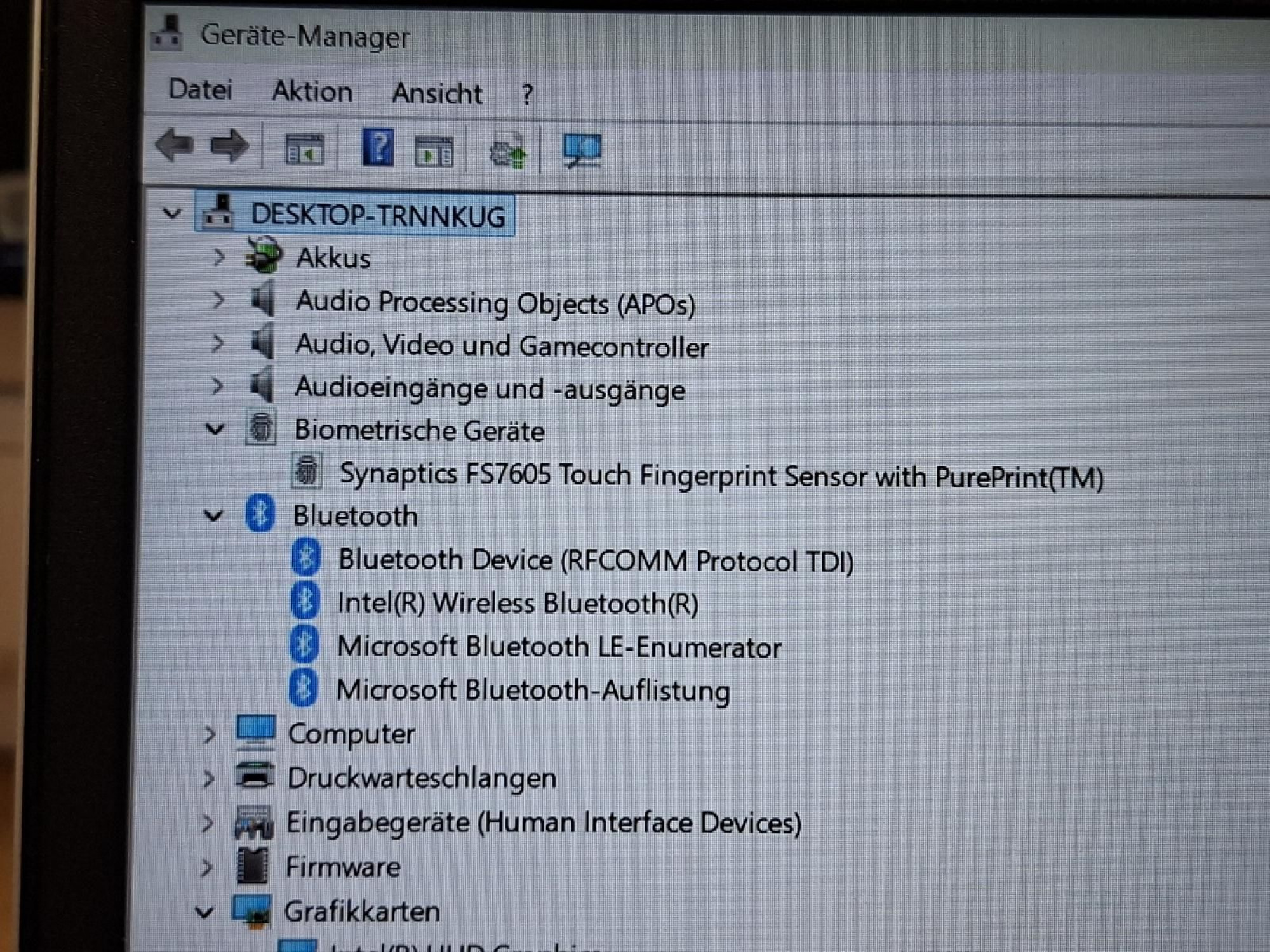The width and height of the screenshot is (1270, 952).
Task: Click fingerprint icon beside Biometrische Geräte
Action: (260, 427)
